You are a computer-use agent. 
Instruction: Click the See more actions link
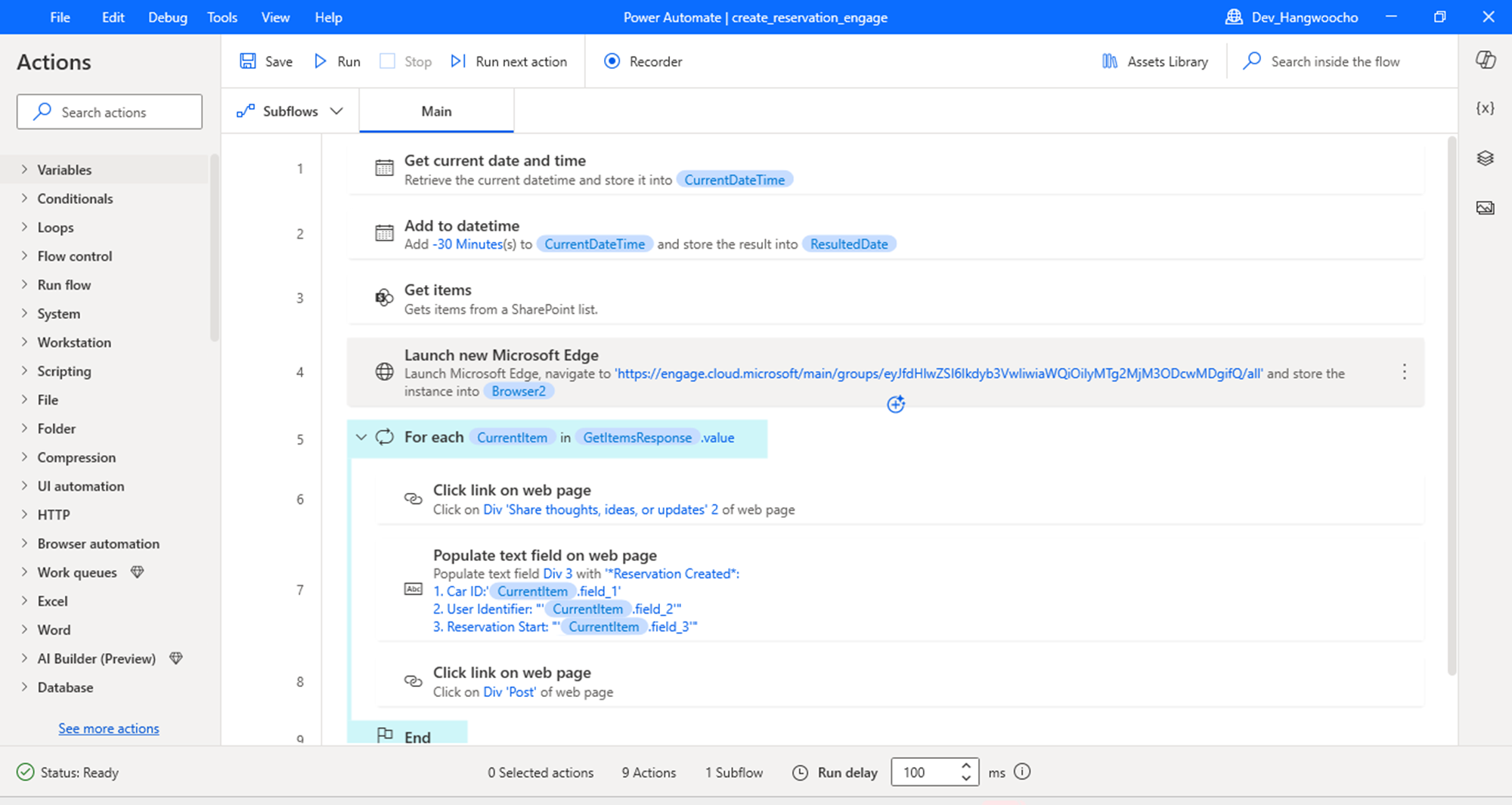[109, 728]
